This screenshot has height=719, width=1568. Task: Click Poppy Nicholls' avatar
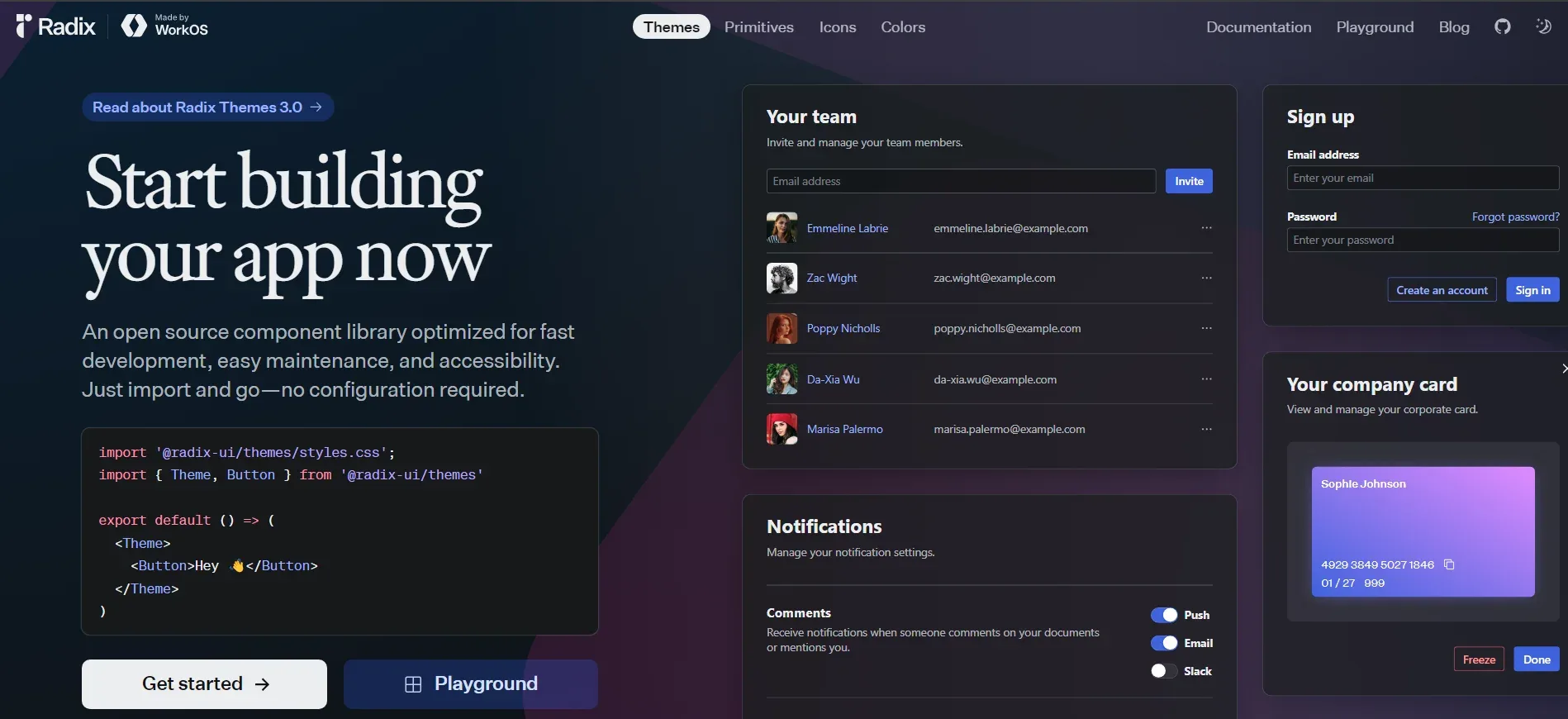coord(782,328)
